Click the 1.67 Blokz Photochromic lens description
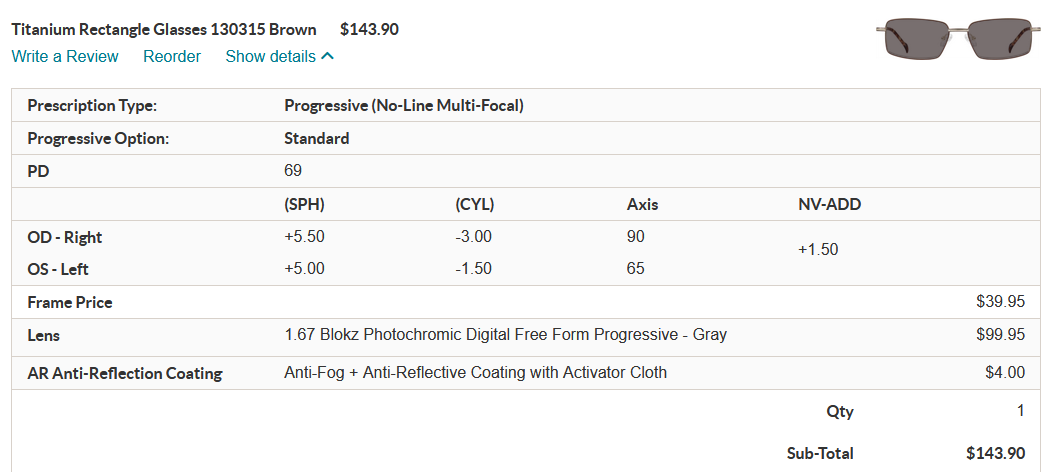 [x=506, y=335]
